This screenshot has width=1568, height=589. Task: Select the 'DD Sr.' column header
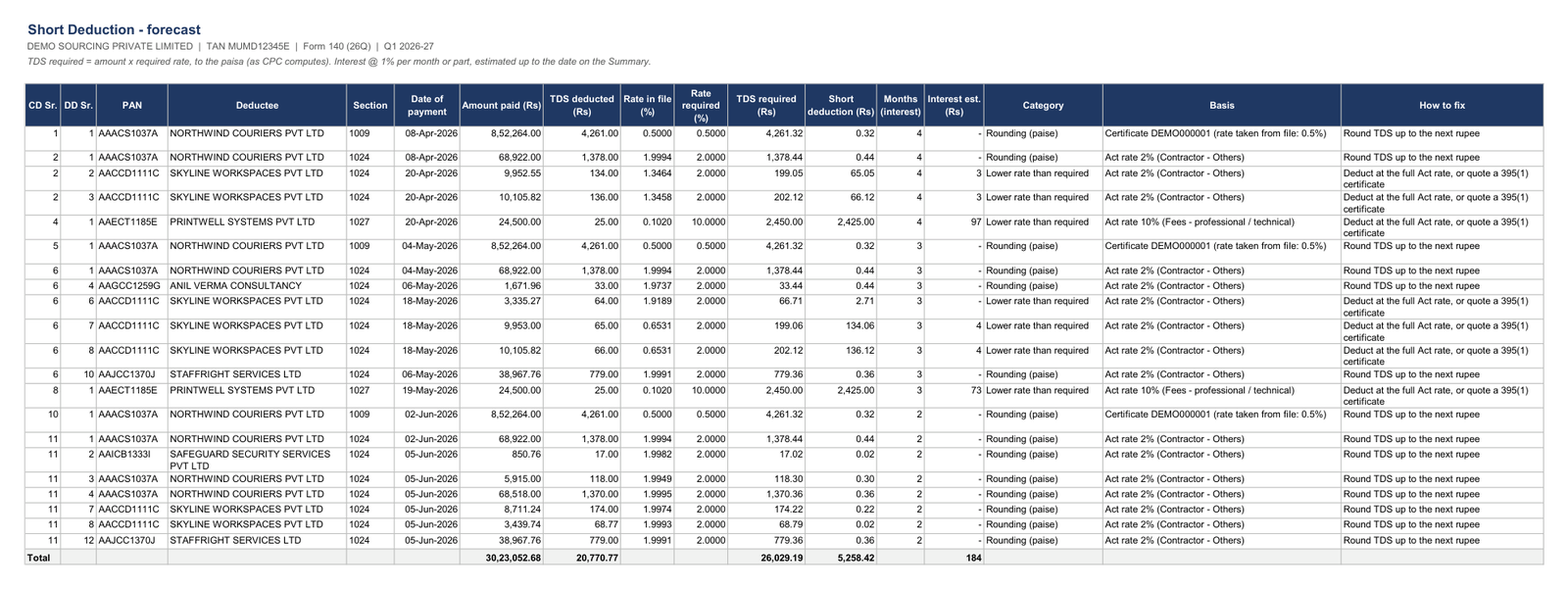pyautogui.click(x=78, y=106)
